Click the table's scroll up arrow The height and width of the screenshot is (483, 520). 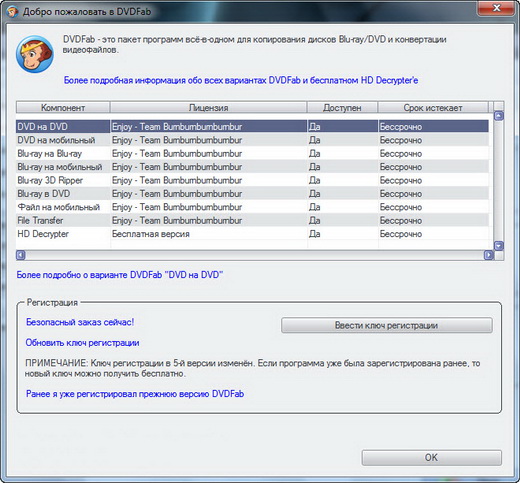click(499, 116)
